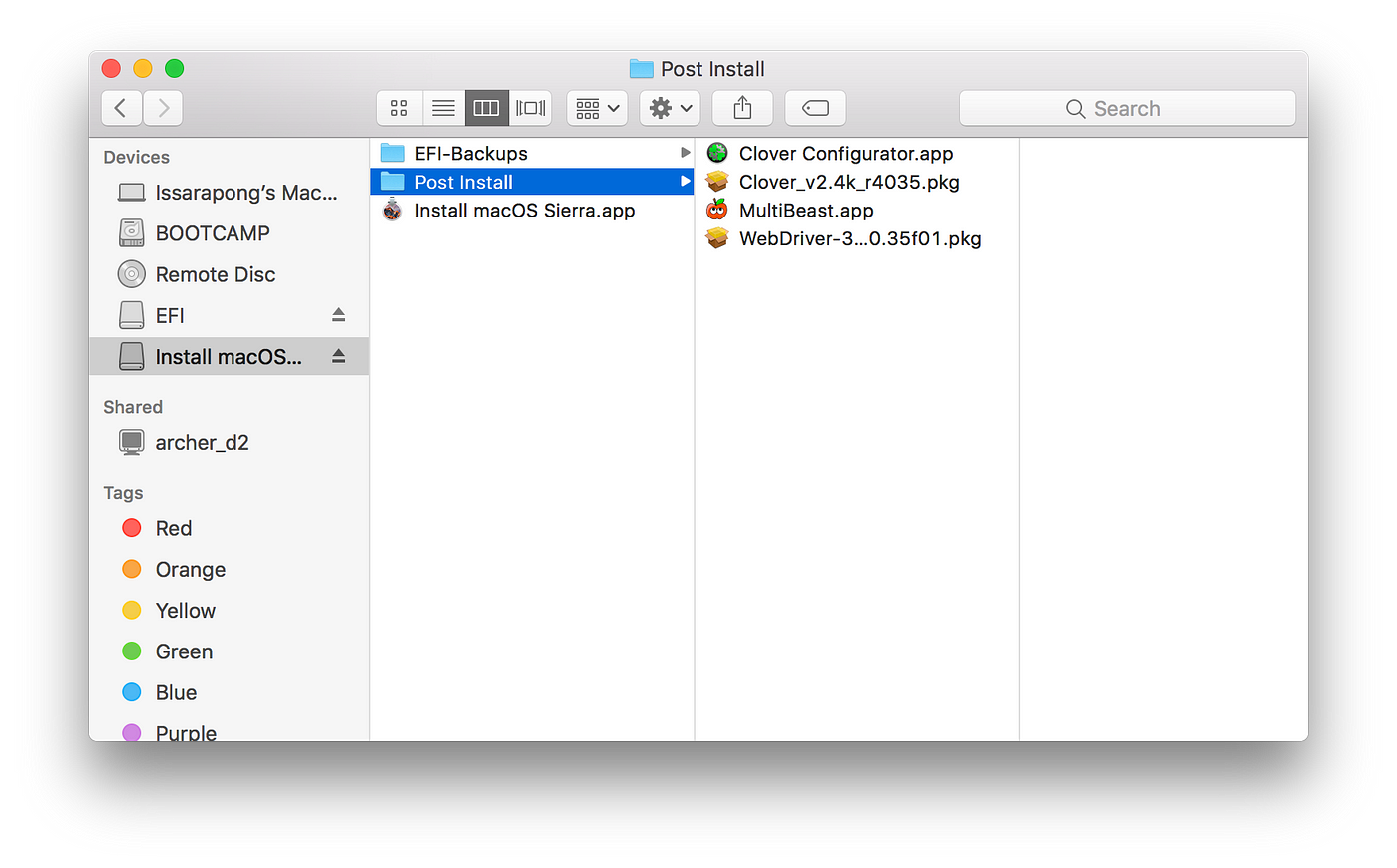Select the Yellow tag

(229, 610)
